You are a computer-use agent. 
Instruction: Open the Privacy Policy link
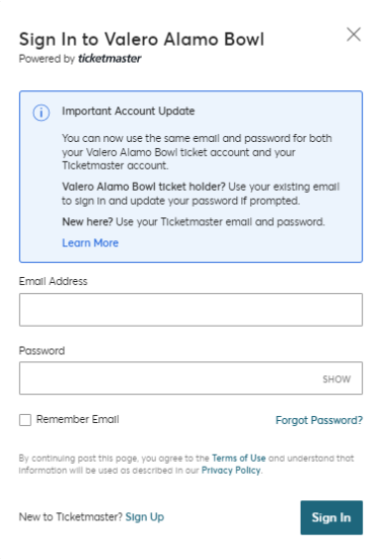pyautogui.click(x=231, y=470)
